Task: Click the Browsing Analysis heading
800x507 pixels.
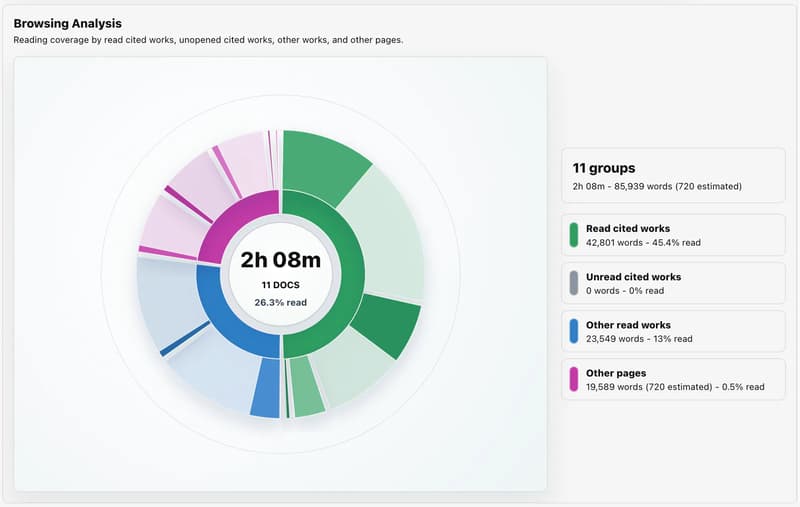Action: point(68,23)
